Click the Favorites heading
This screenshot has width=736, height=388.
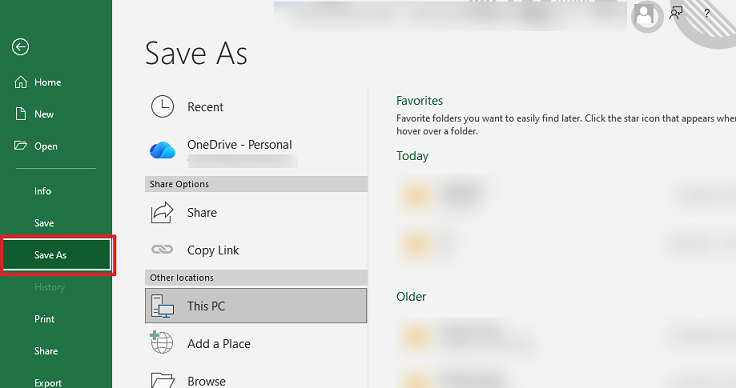coord(419,101)
